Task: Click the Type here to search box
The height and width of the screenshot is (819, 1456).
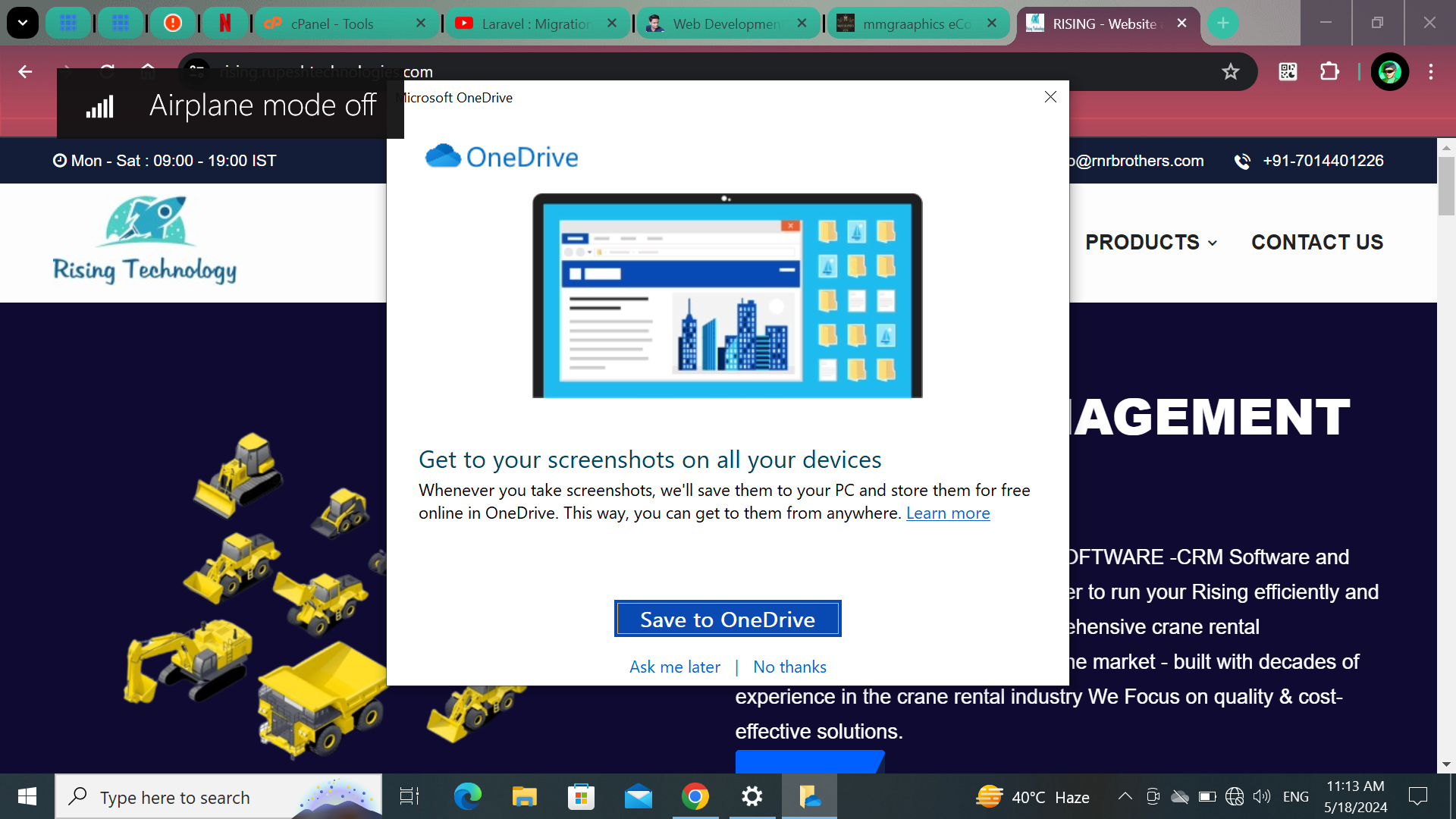Action: click(218, 797)
